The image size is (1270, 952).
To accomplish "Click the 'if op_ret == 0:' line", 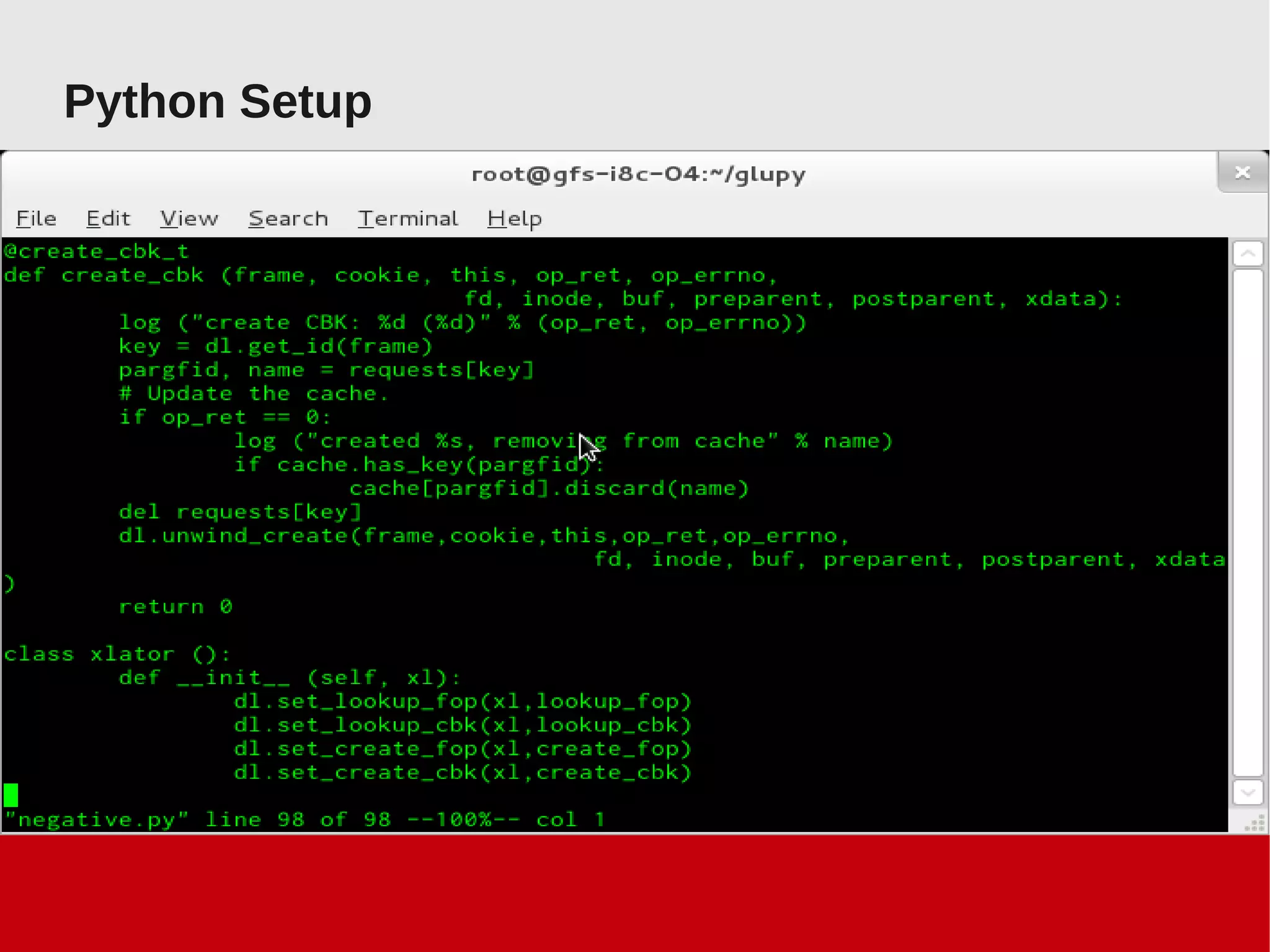I will pyautogui.click(x=225, y=417).
